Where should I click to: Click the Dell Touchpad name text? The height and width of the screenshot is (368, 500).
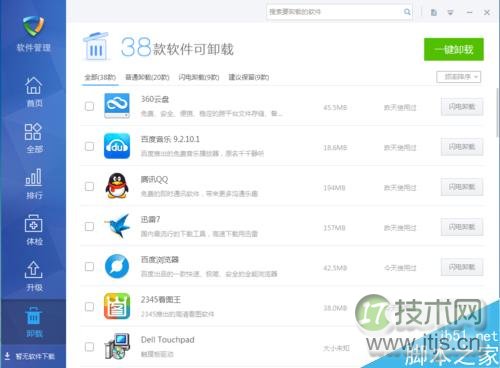coord(168,340)
